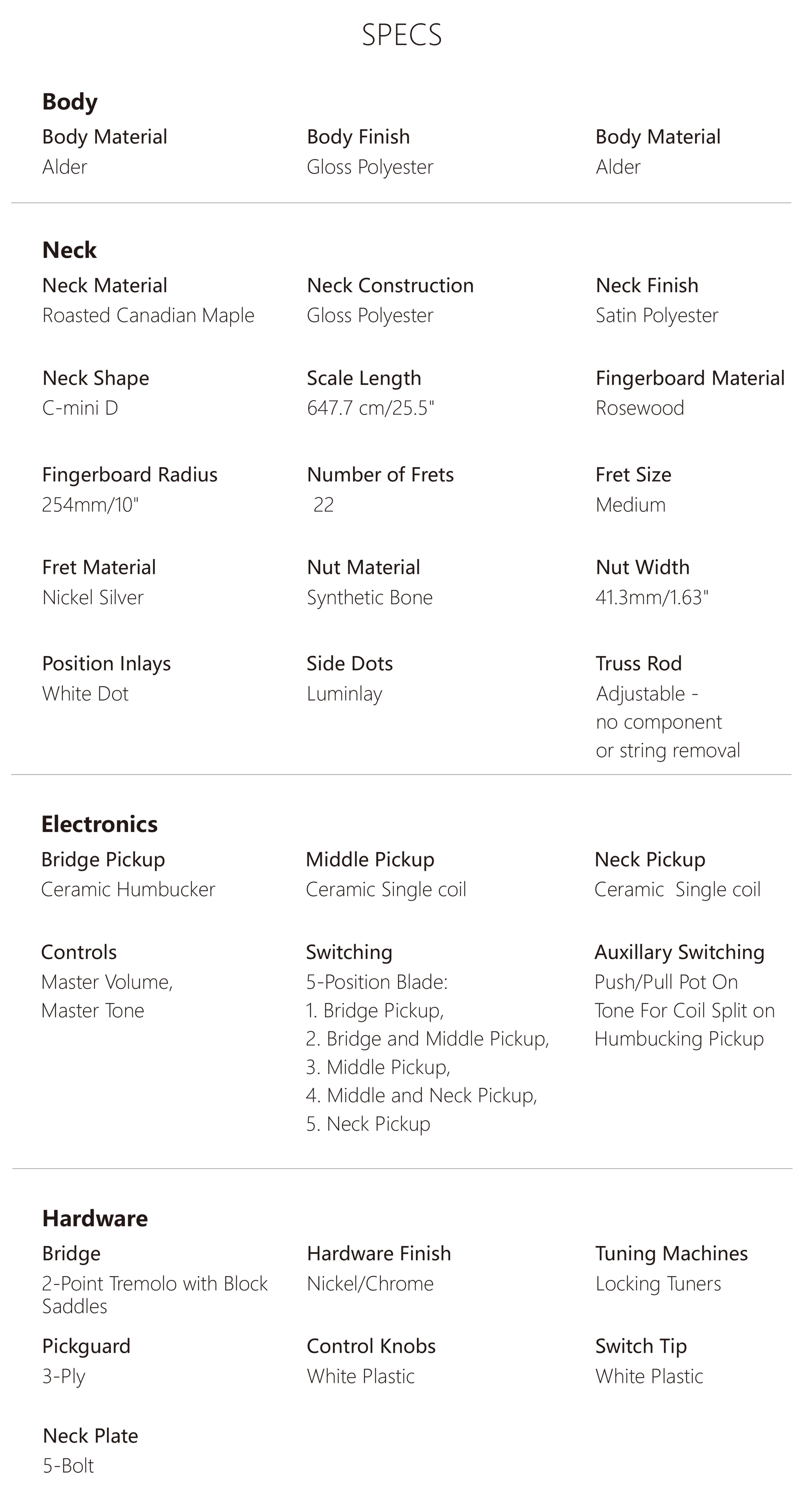Select the 5-Position Blade switching text

pyautogui.click(x=376, y=982)
